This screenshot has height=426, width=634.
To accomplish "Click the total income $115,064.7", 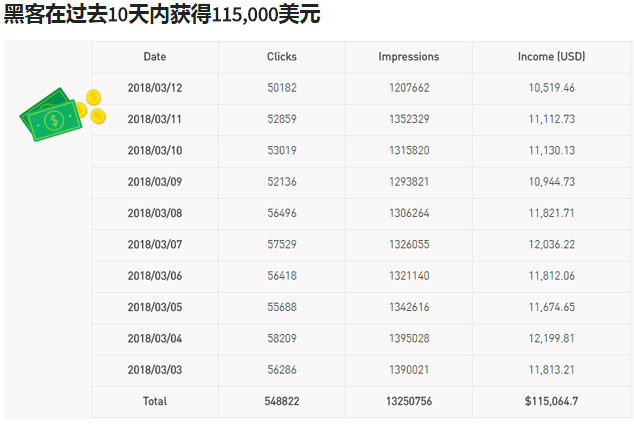I will pyautogui.click(x=551, y=401).
